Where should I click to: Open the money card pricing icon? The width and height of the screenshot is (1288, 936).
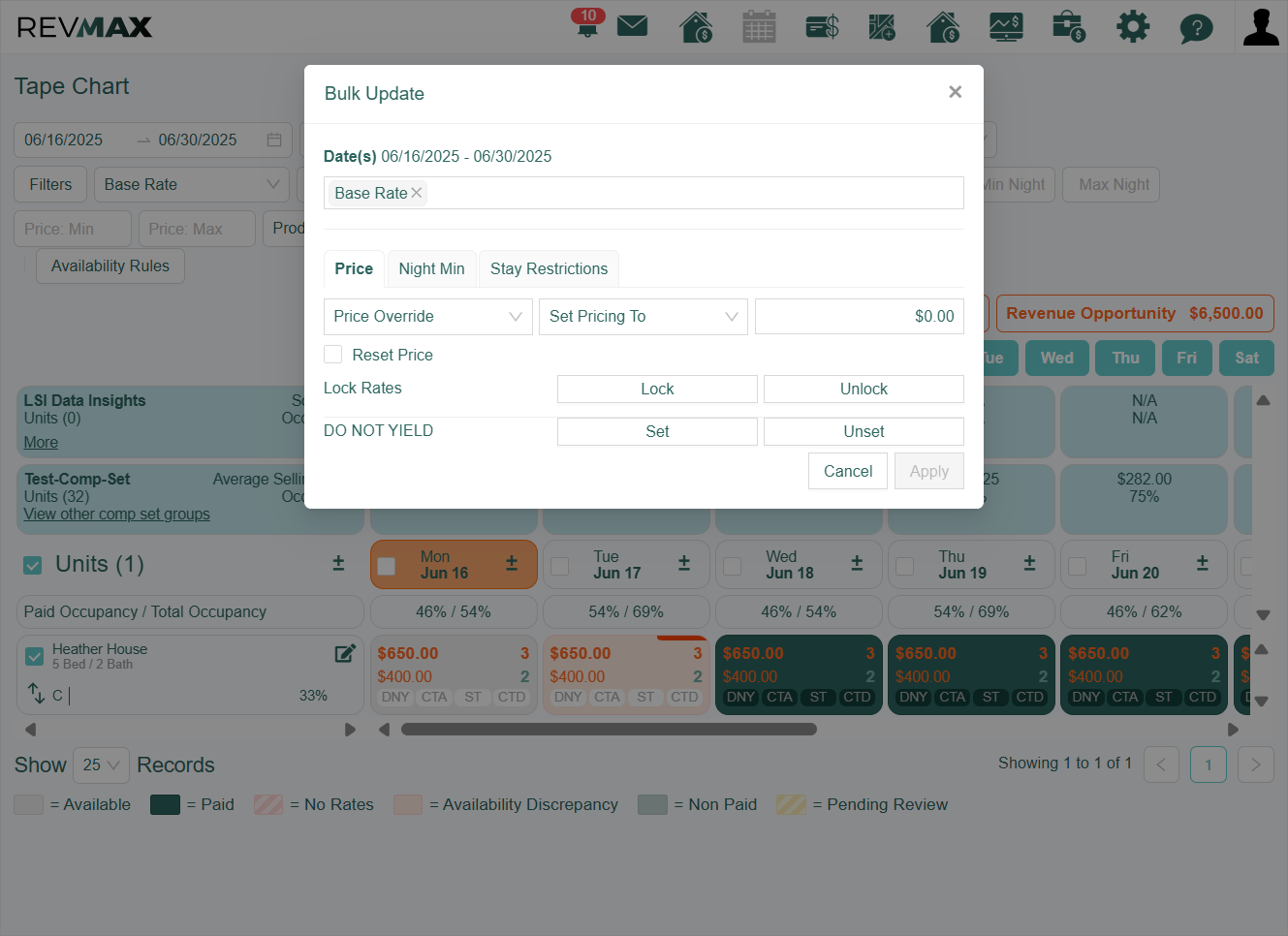[x=822, y=26]
